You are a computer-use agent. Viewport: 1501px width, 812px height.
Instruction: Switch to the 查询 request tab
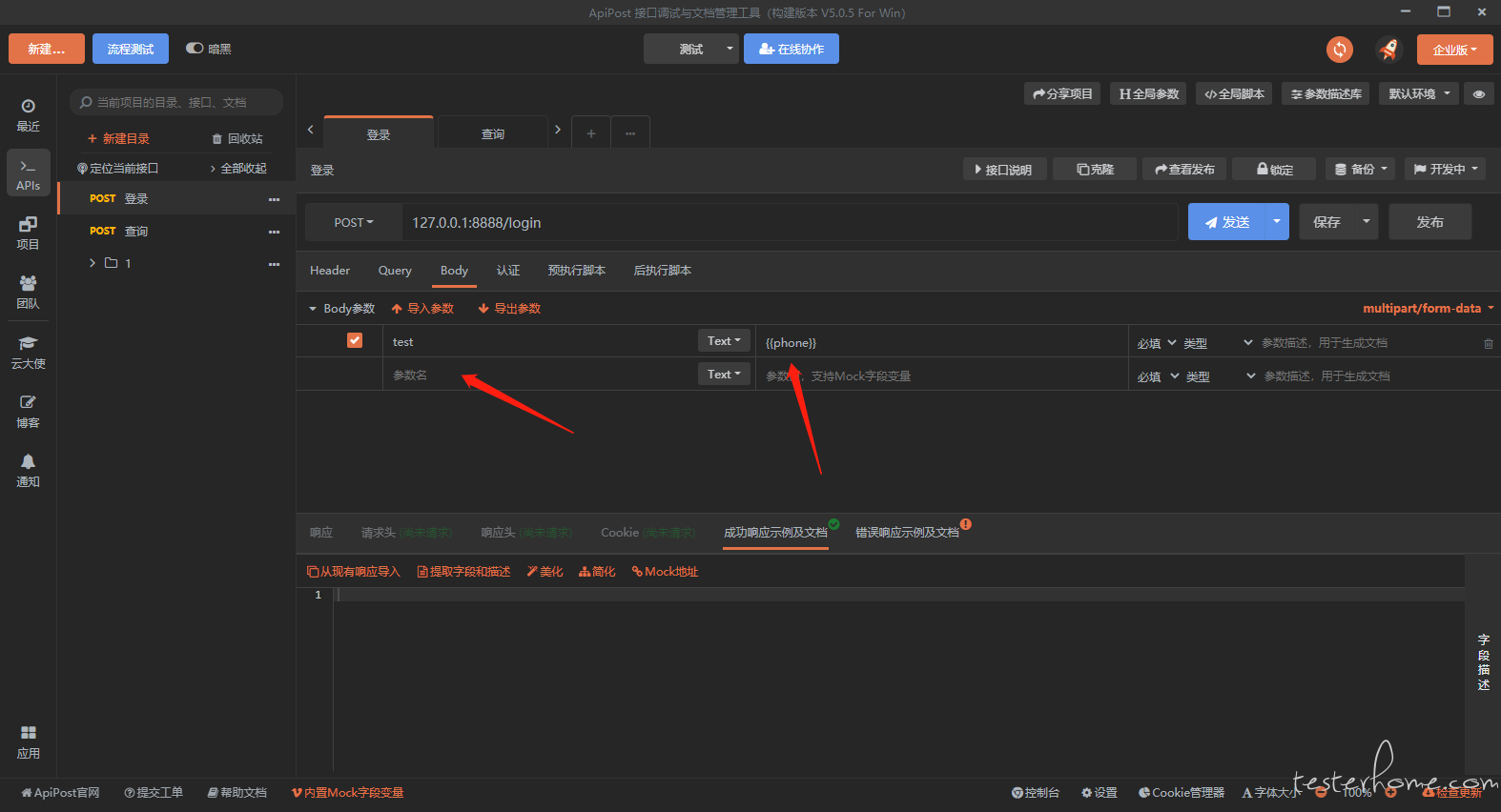point(493,133)
